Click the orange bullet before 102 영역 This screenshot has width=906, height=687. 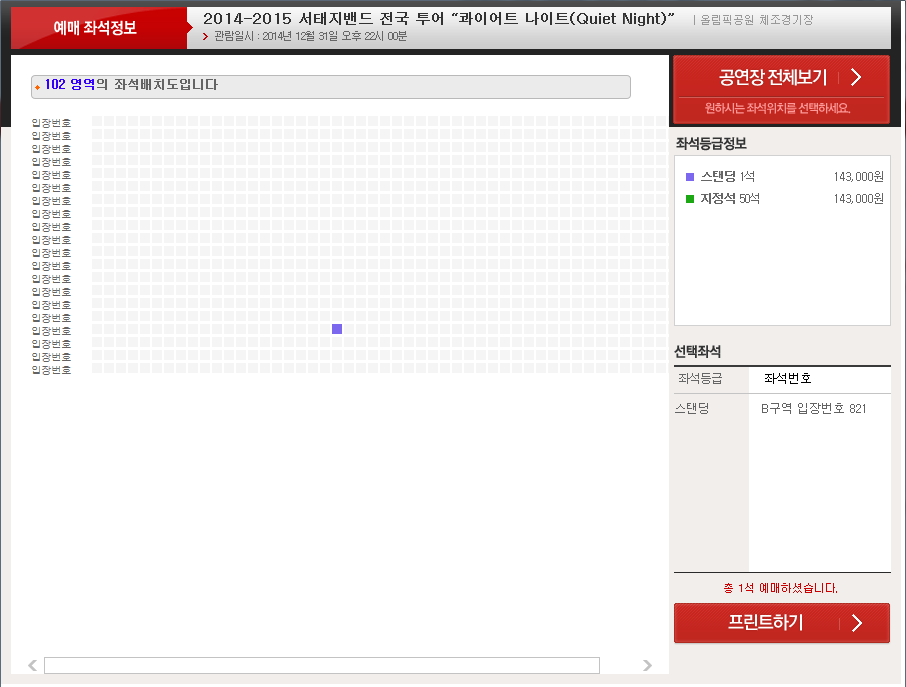tap(38, 87)
